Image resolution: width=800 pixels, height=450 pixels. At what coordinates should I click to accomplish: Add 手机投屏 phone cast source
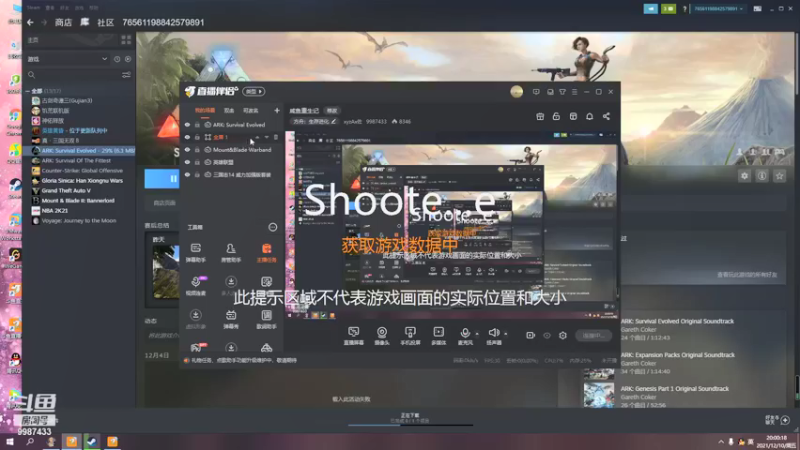click(x=410, y=336)
